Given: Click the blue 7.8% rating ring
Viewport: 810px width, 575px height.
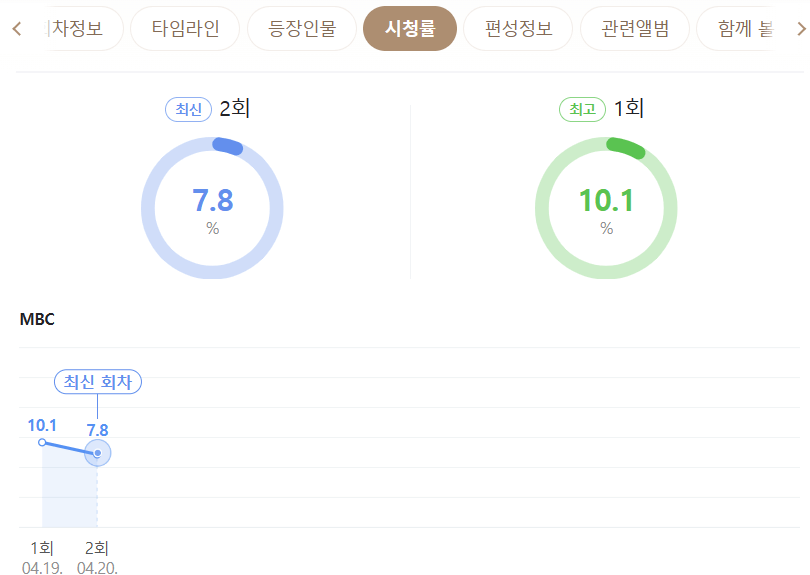Looking at the screenshot, I should [x=212, y=208].
